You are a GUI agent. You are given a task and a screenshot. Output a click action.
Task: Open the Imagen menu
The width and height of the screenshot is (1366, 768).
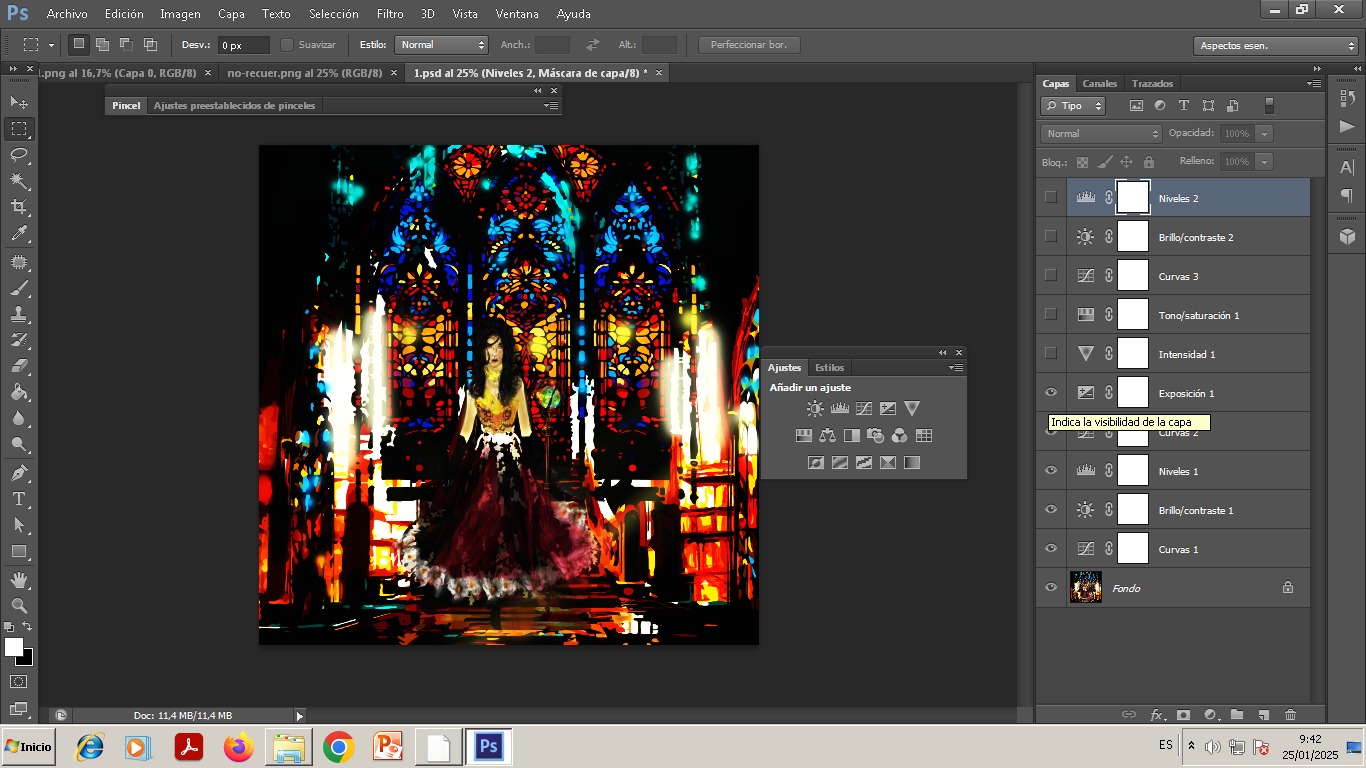[180, 14]
